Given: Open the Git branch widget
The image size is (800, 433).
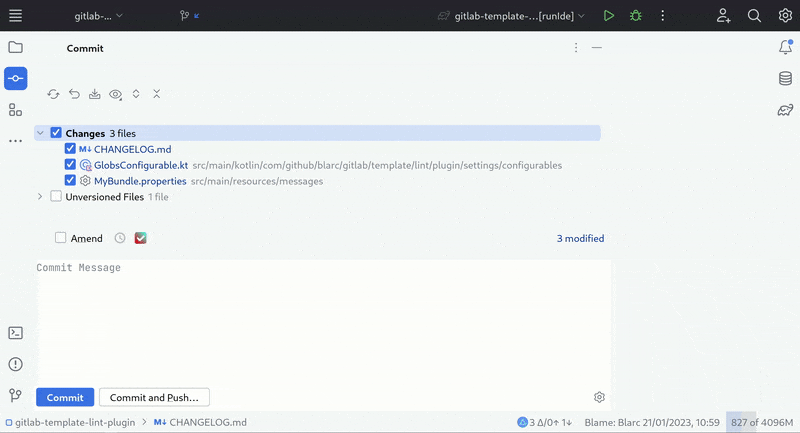Looking at the screenshot, I should tap(189, 16).
